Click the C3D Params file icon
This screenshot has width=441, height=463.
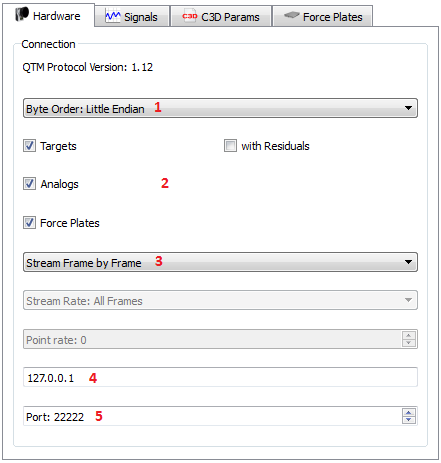pos(190,16)
